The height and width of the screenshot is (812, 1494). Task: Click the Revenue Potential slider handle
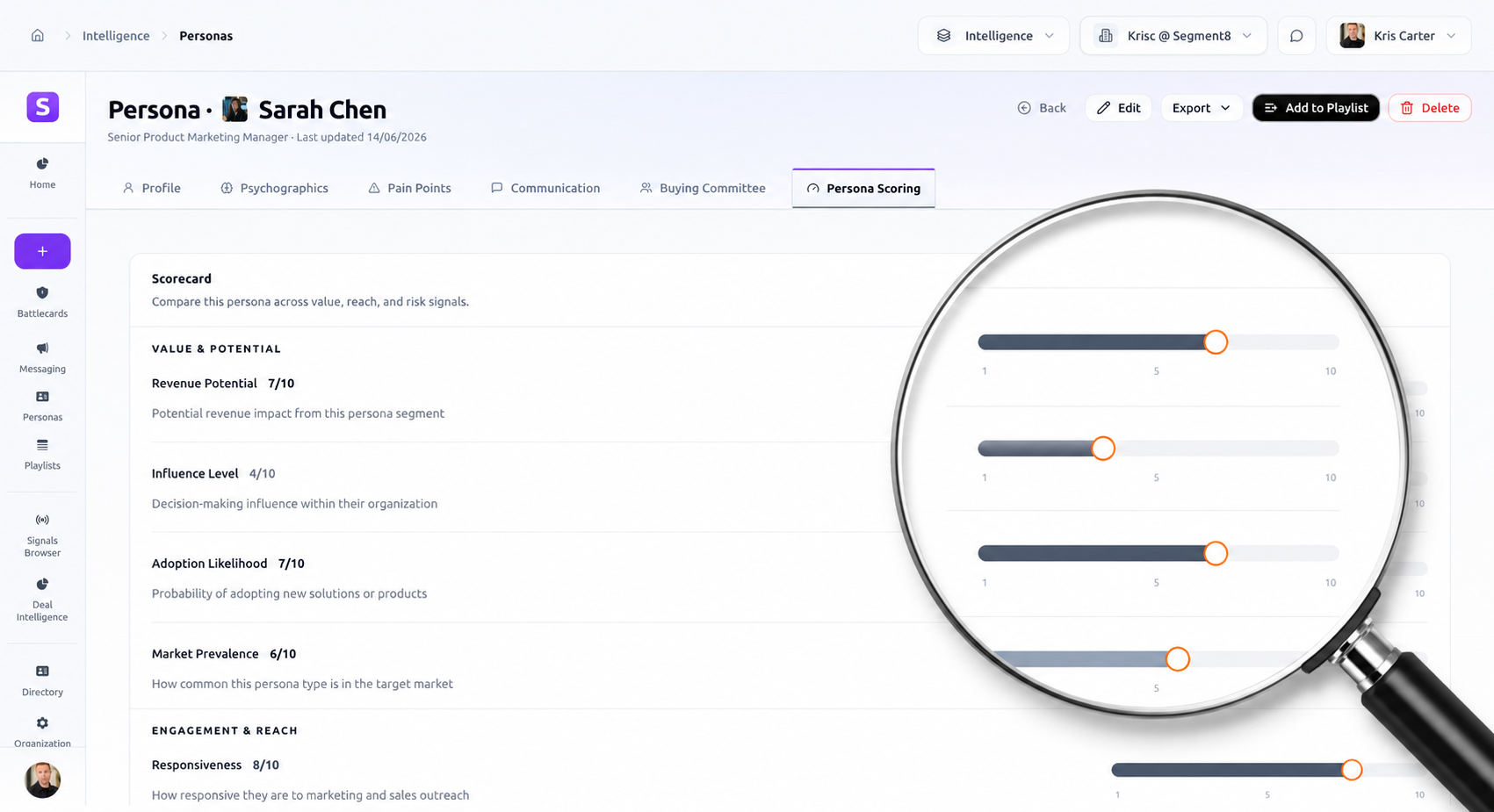pyautogui.click(x=1216, y=342)
